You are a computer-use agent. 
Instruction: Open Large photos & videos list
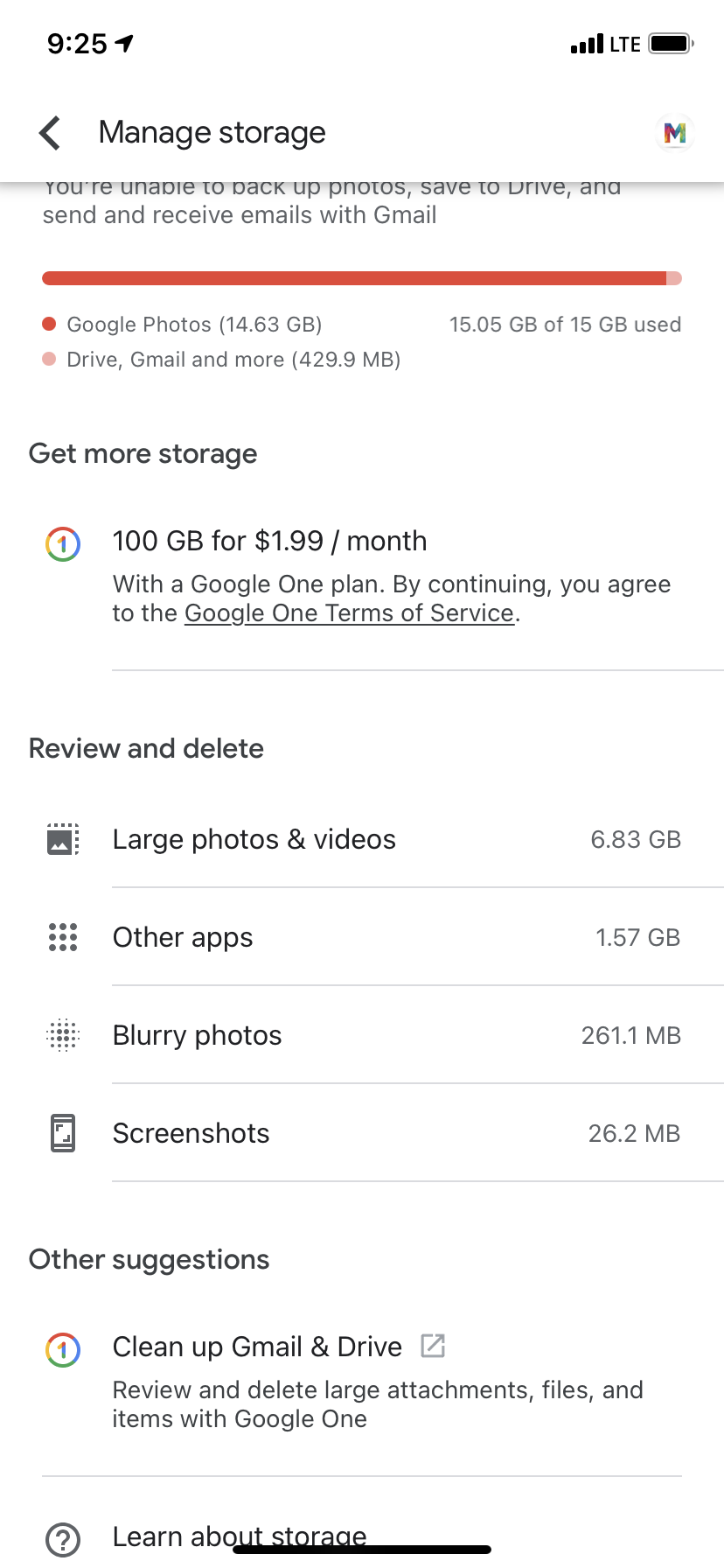click(254, 840)
